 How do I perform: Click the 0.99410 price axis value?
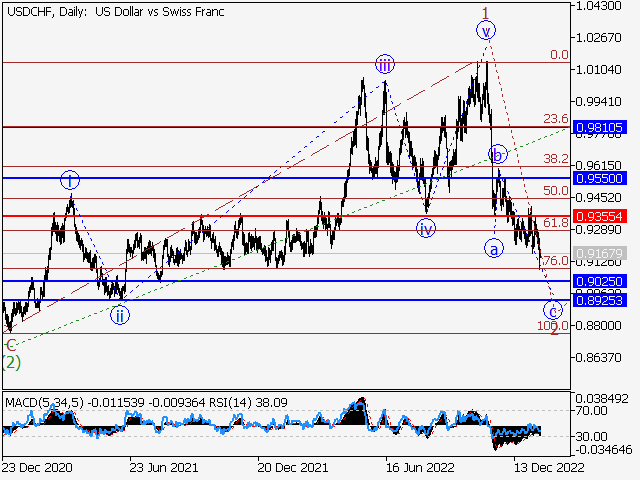pyautogui.click(x=598, y=101)
